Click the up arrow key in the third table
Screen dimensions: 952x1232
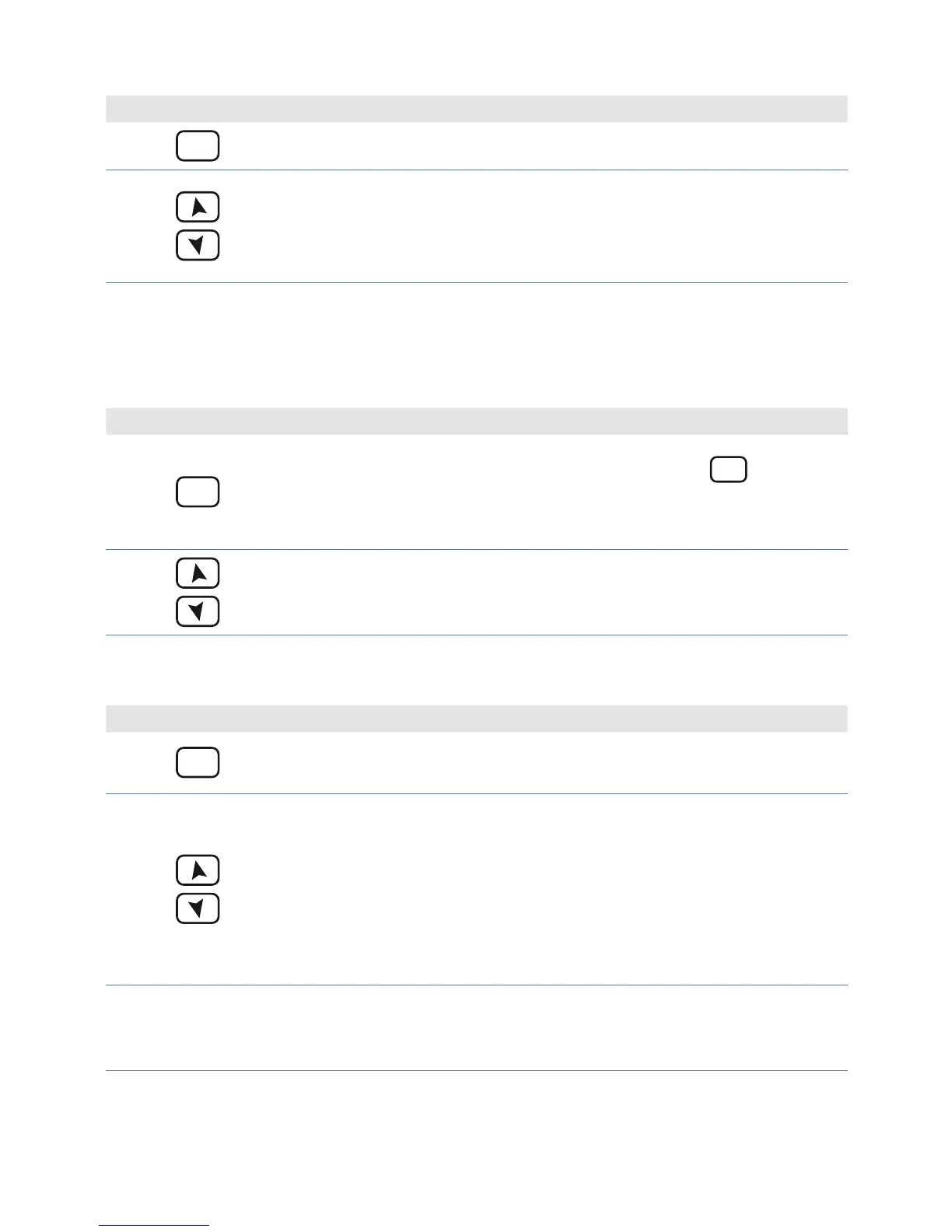[x=198, y=870]
